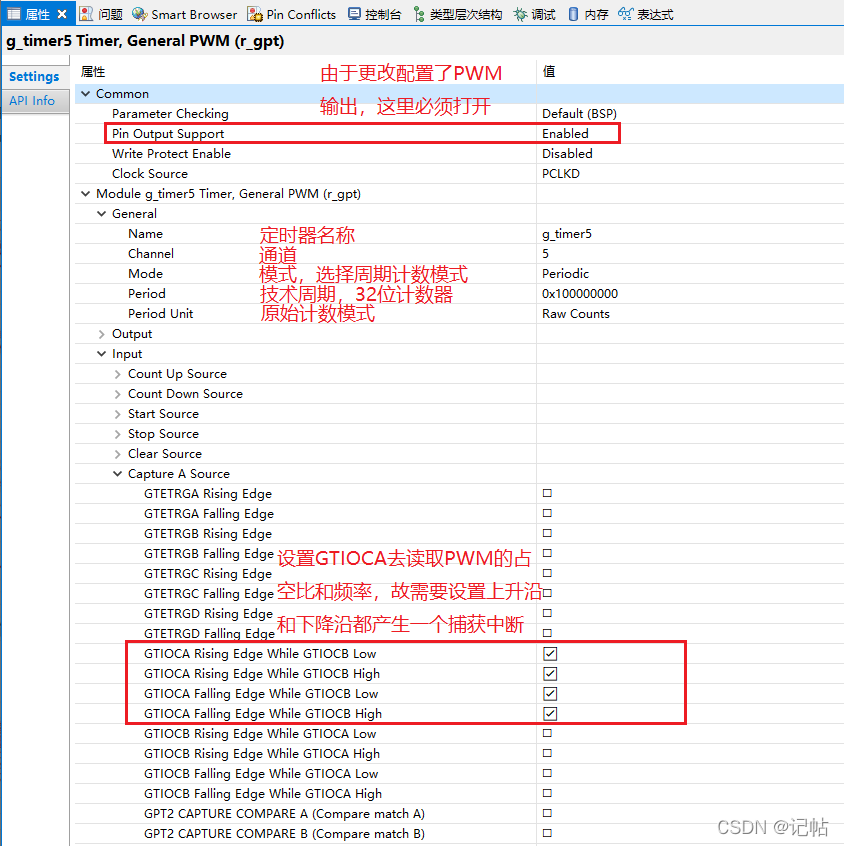Check GTIOCB Falling Edge While GTIOCA High
The height and width of the screenshot is (846, 844).
click(x=547, y=793)
